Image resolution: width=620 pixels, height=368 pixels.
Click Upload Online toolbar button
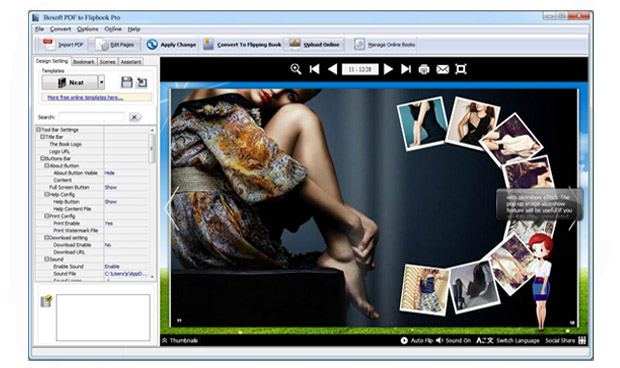point(315,45)
